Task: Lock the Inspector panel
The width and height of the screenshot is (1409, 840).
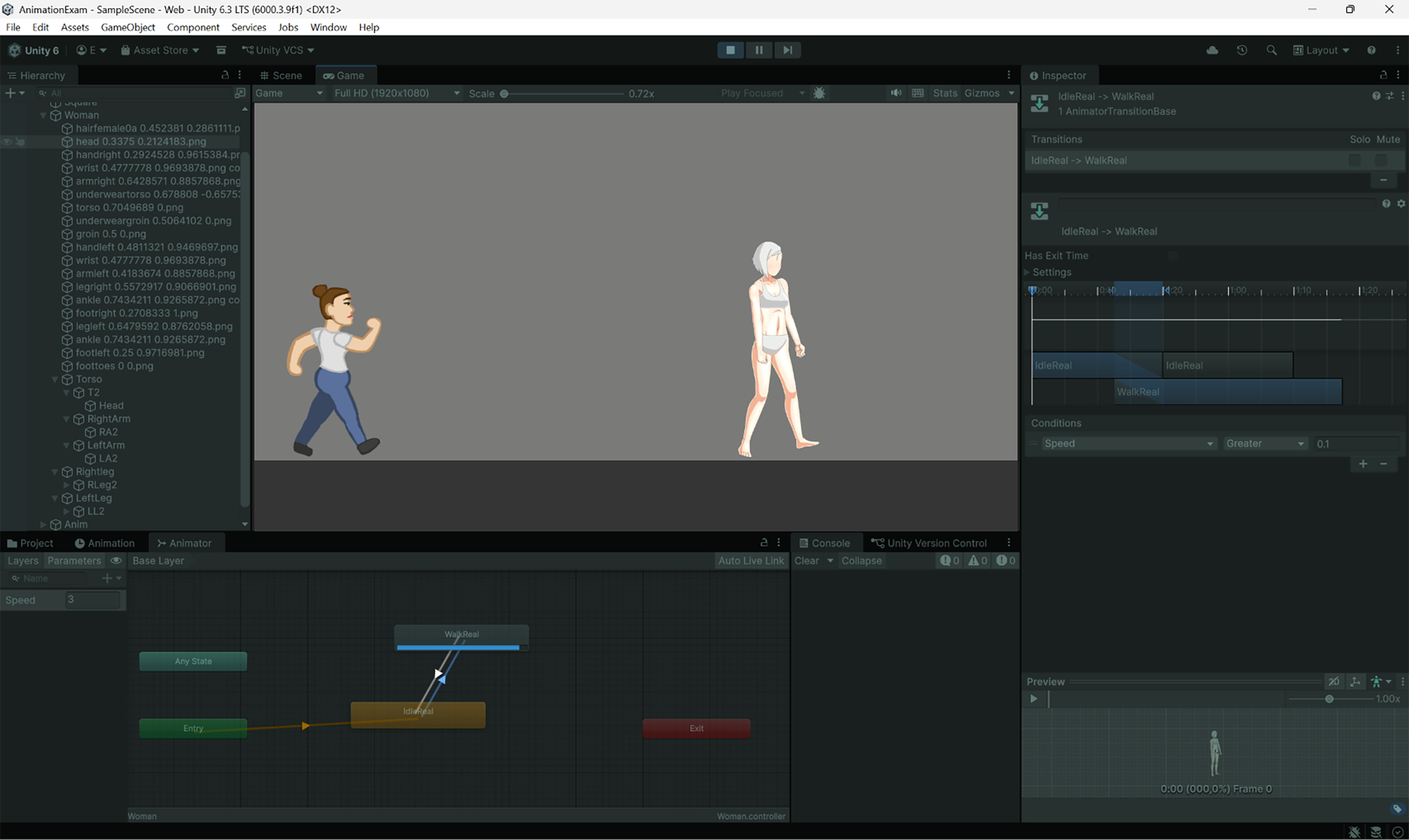Action: click(1383, 74)
